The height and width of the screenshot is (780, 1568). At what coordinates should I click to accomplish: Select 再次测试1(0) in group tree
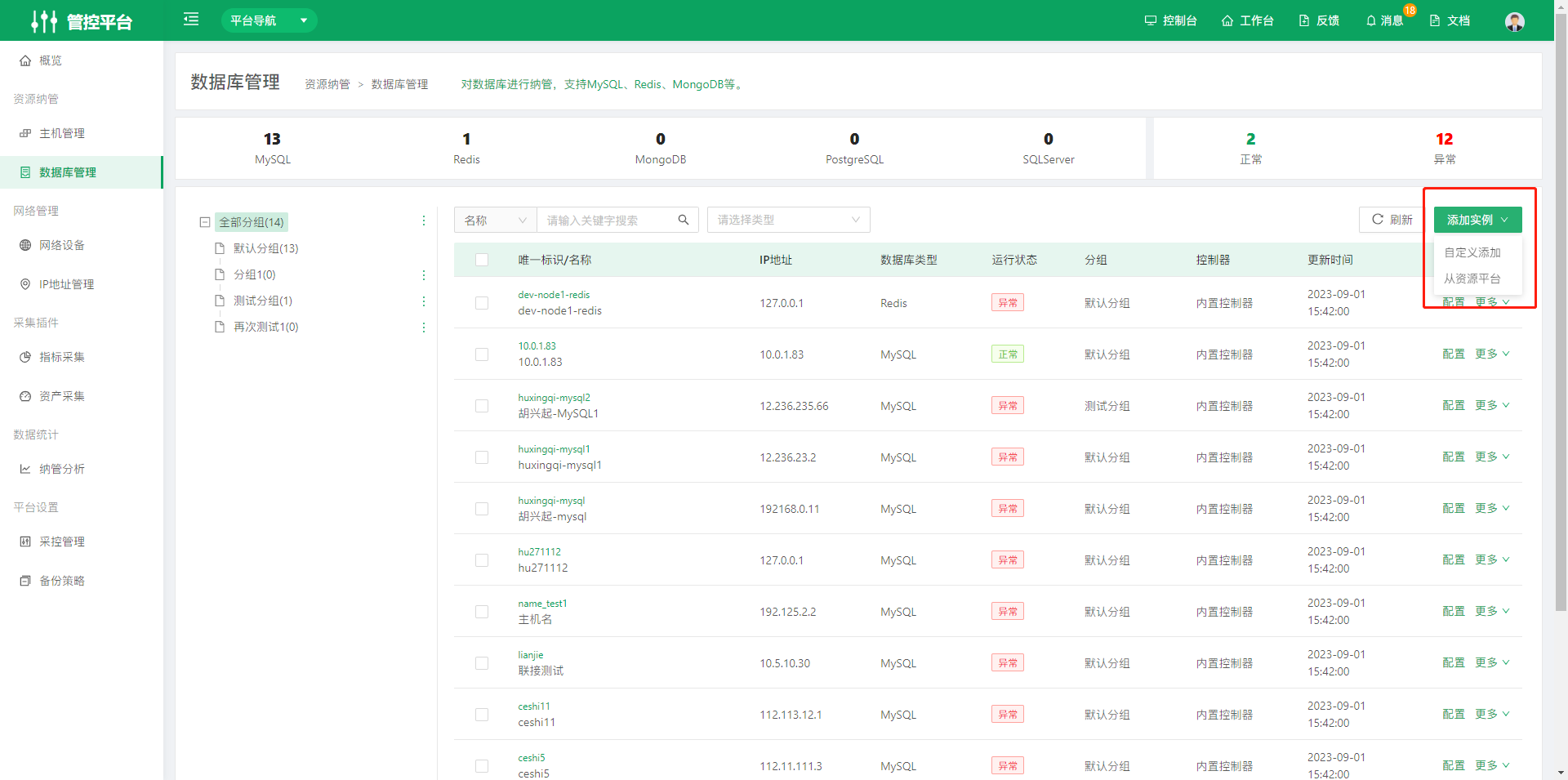click(265, 327)
